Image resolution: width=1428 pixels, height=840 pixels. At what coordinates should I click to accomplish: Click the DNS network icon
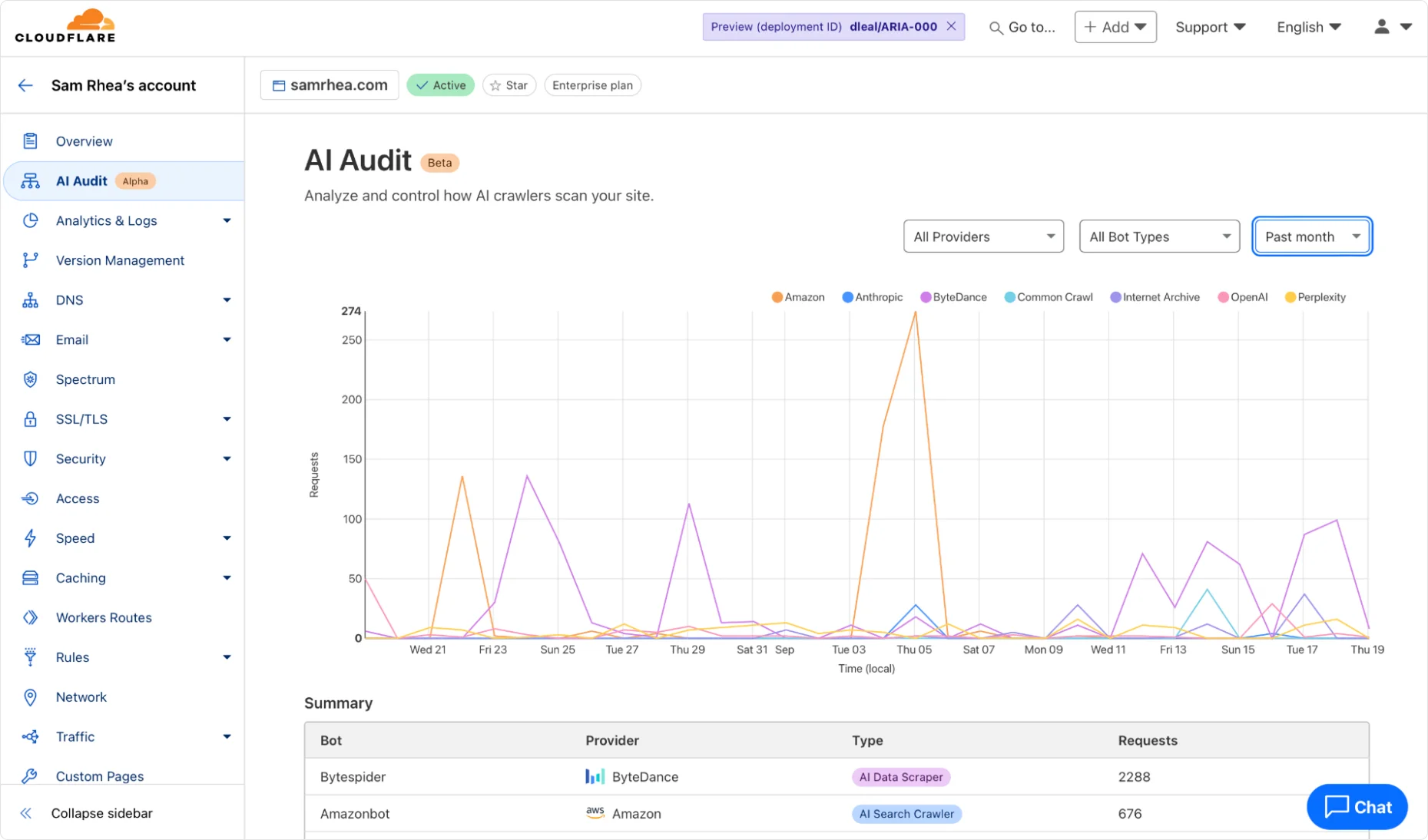30,300
